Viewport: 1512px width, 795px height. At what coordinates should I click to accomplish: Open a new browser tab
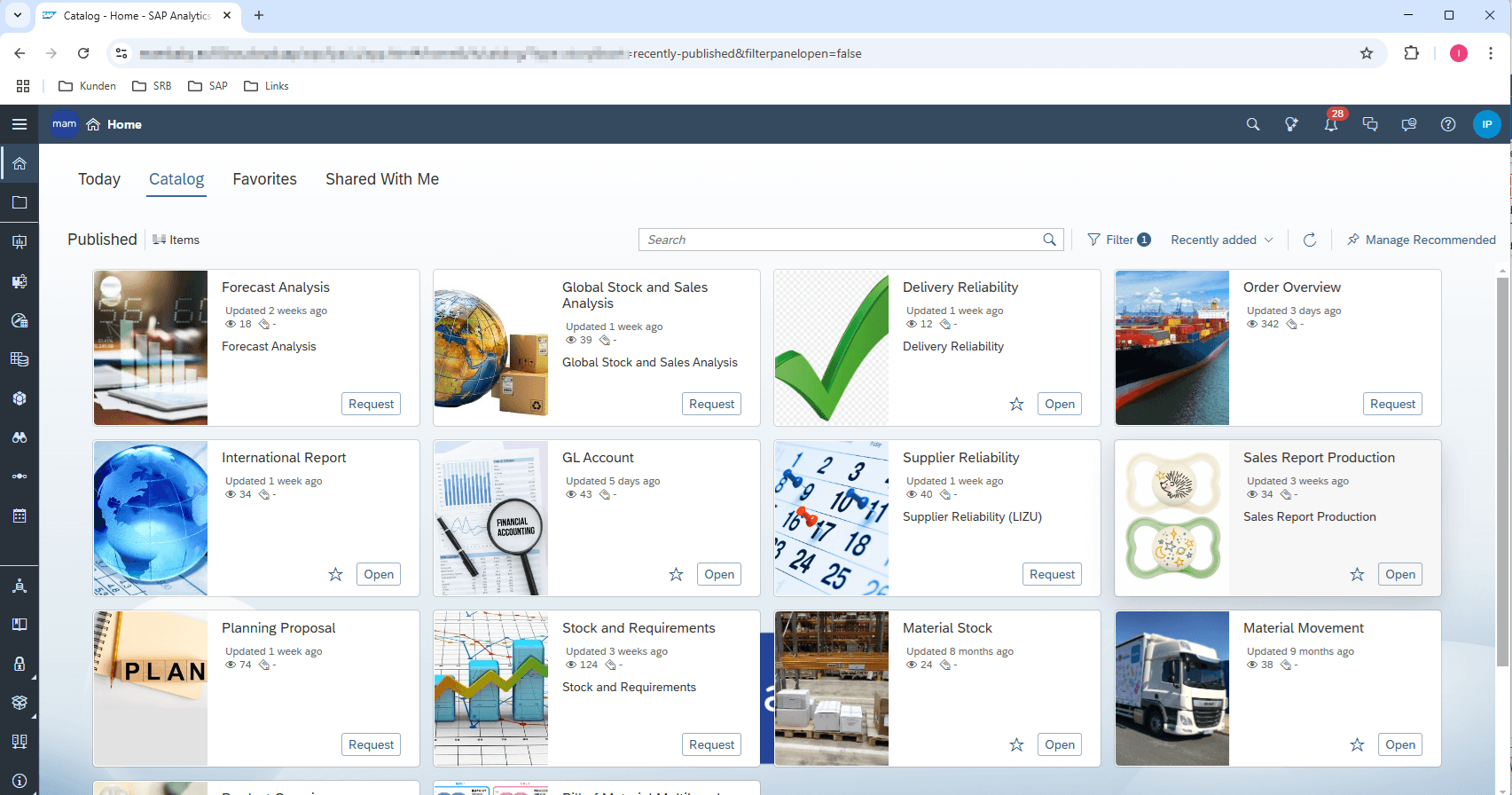[259, 15]
